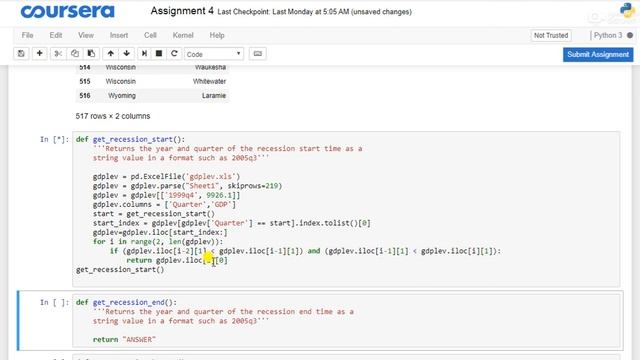This screenshot has height=360, width=640.
Task: Click the 'Laramie' table cell
Action: coord(214,96)
